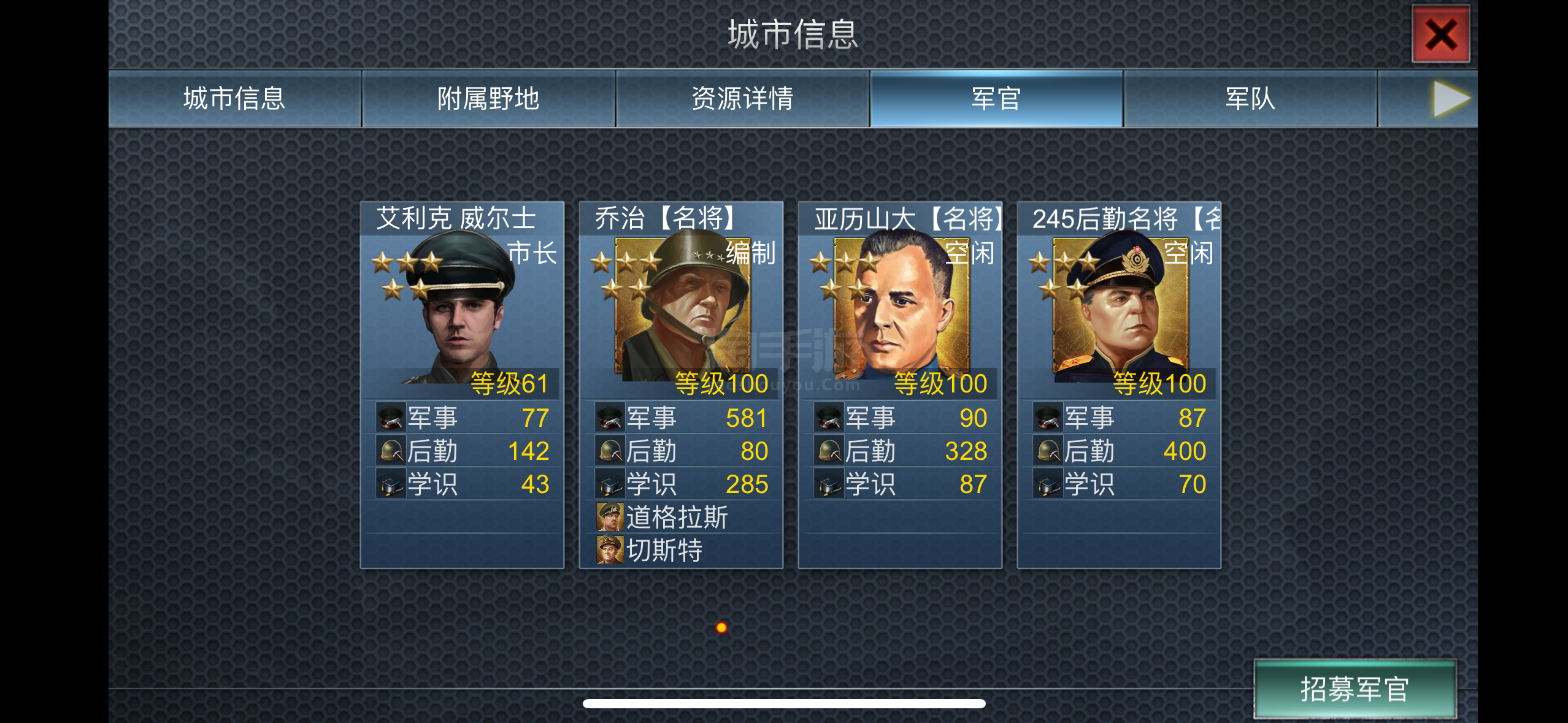1568x723 pixels.
Task: Click 军事 cap icon on 乔治 card
Action: pos(610,418)
